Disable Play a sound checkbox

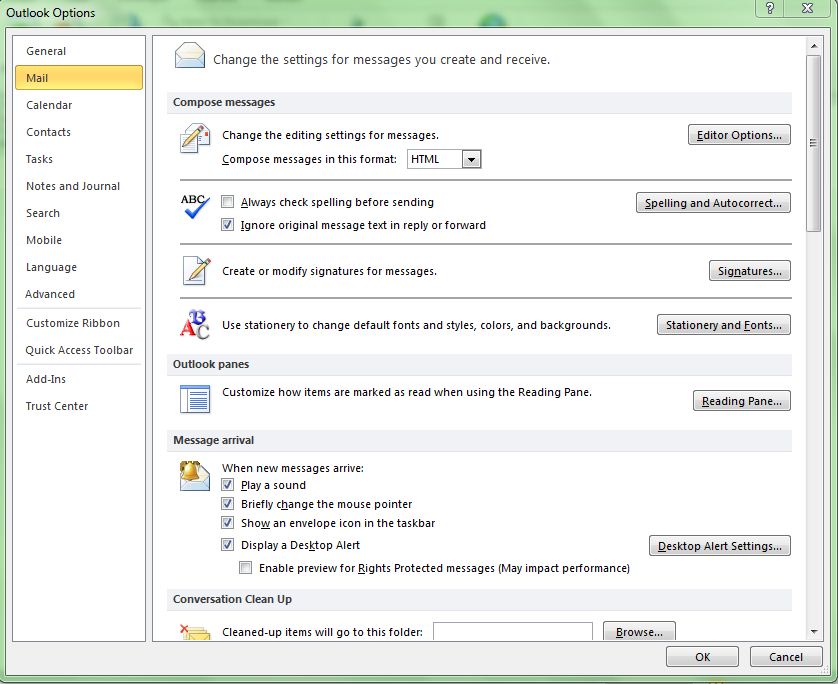tap(228, 485)
